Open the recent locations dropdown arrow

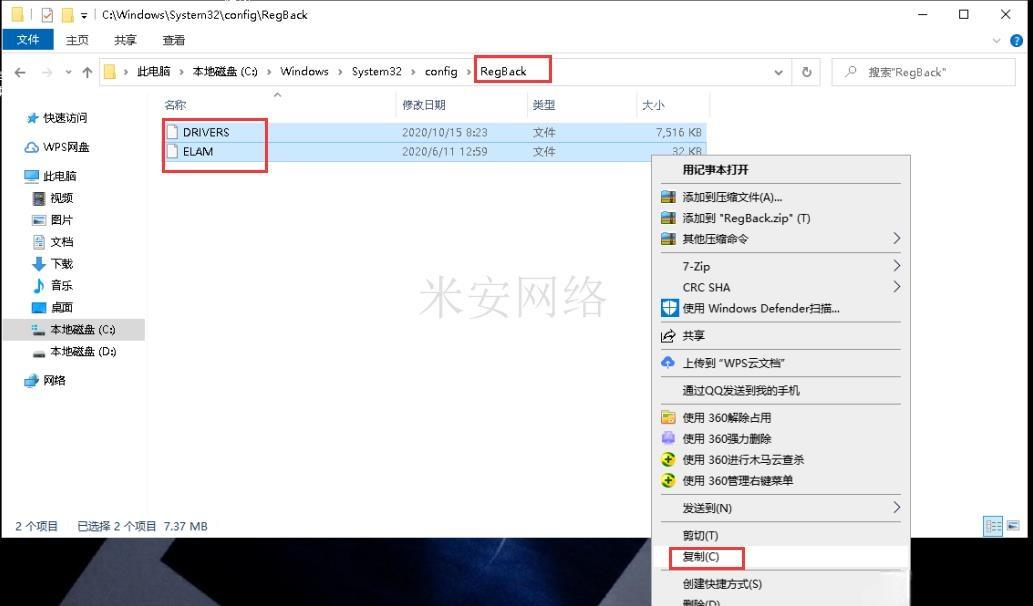69,72
